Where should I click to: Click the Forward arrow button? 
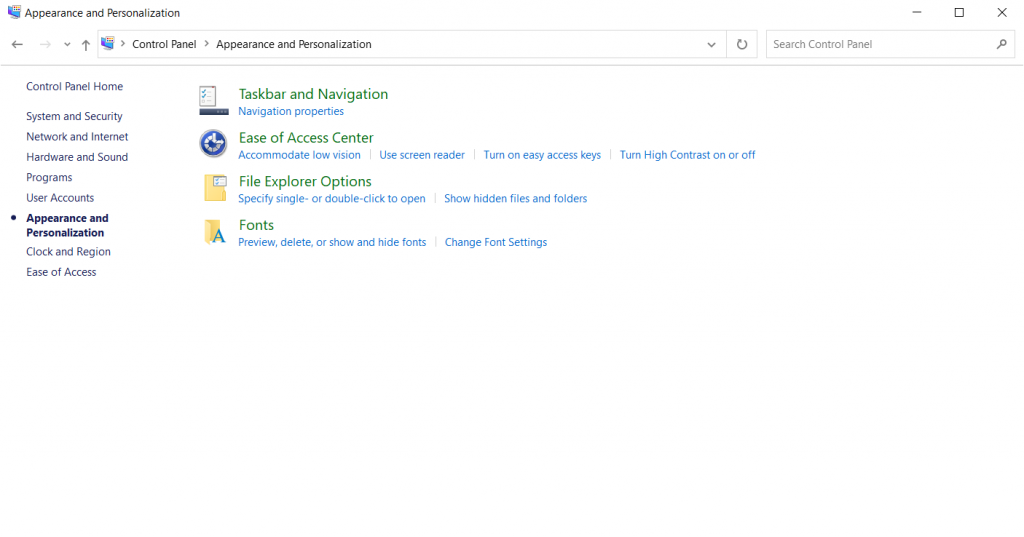[x=45, y=44]
